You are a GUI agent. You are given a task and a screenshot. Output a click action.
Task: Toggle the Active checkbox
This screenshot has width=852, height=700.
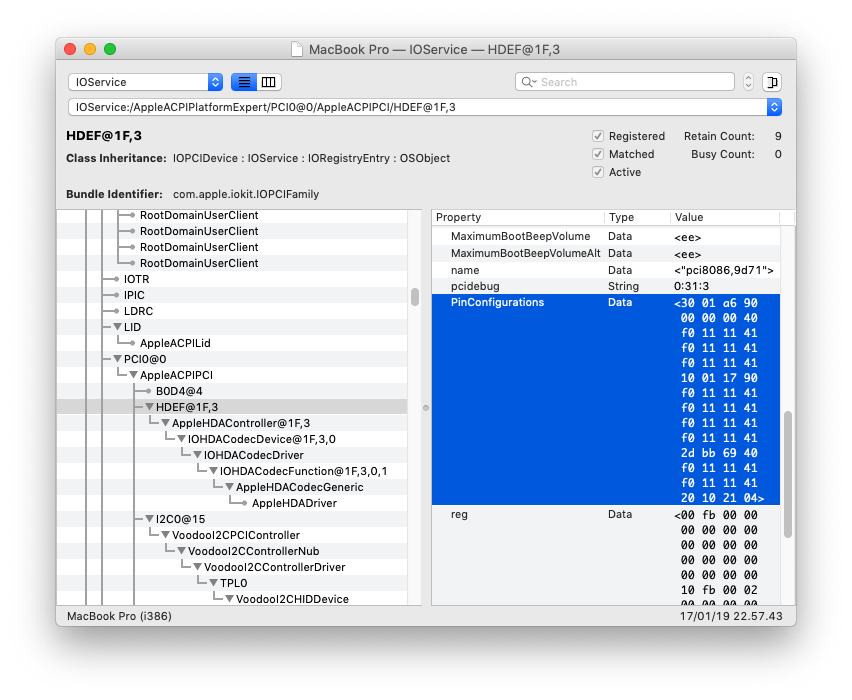click(598, 172)
